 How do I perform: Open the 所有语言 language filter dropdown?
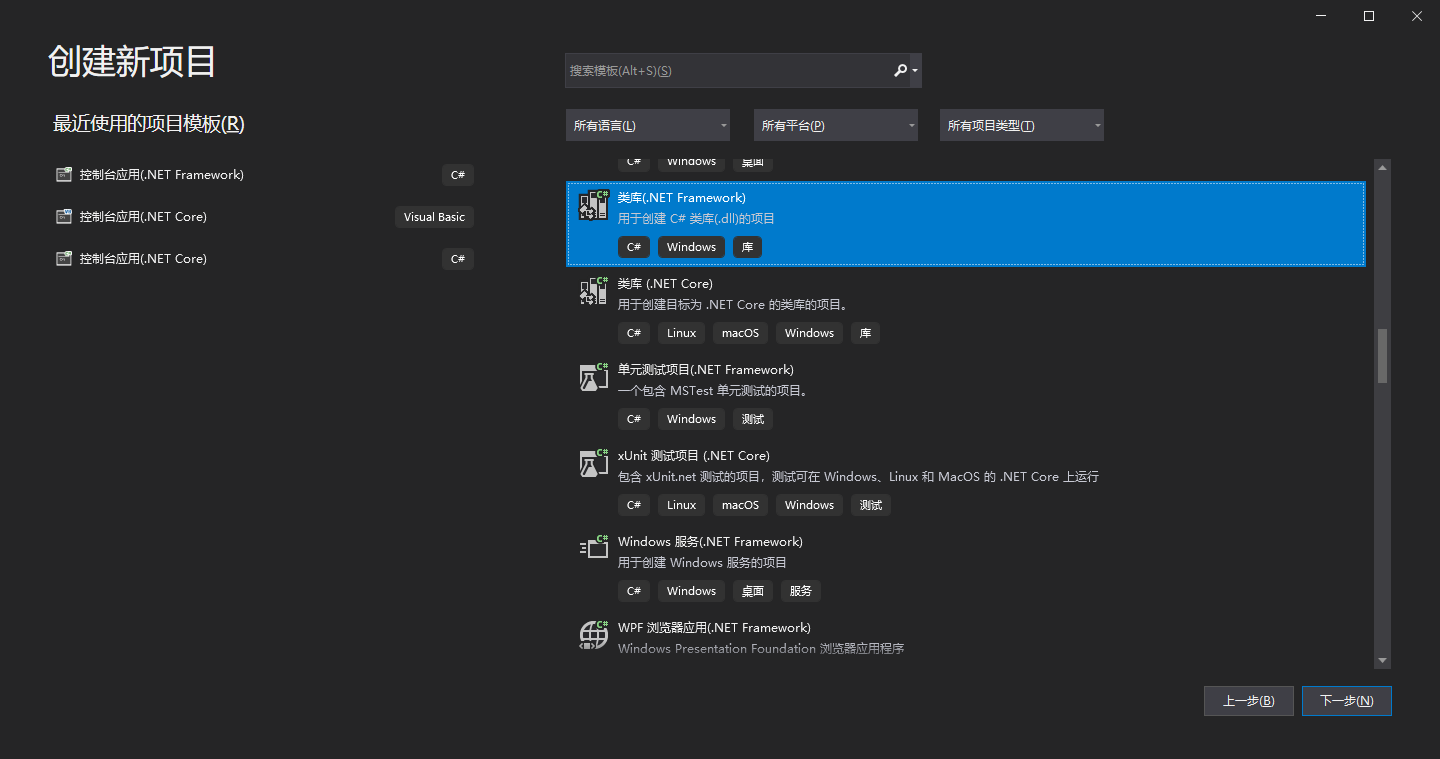[648, 125]
